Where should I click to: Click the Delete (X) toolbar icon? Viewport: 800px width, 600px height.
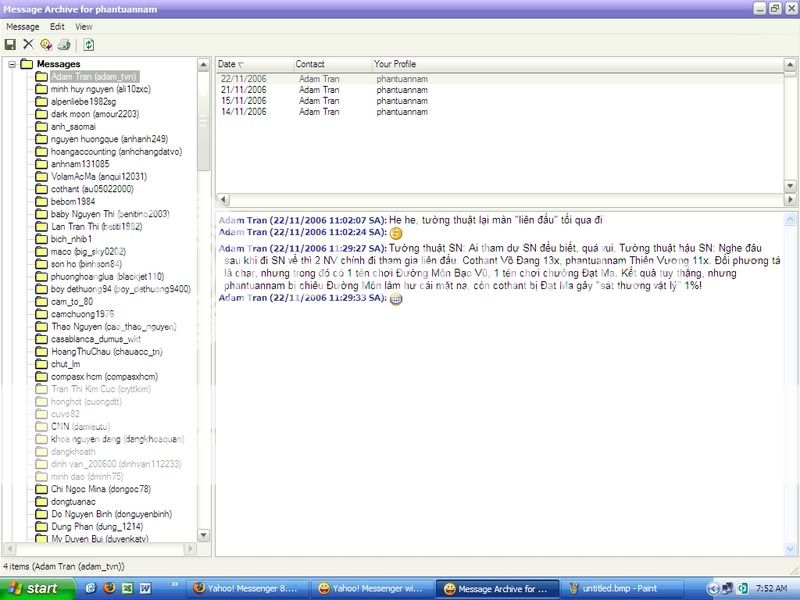(28, 44)
